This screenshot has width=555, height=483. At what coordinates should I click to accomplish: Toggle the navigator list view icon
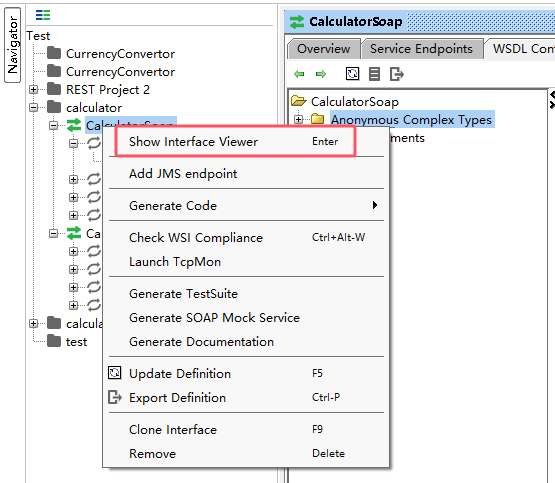(x=43, y=15)
